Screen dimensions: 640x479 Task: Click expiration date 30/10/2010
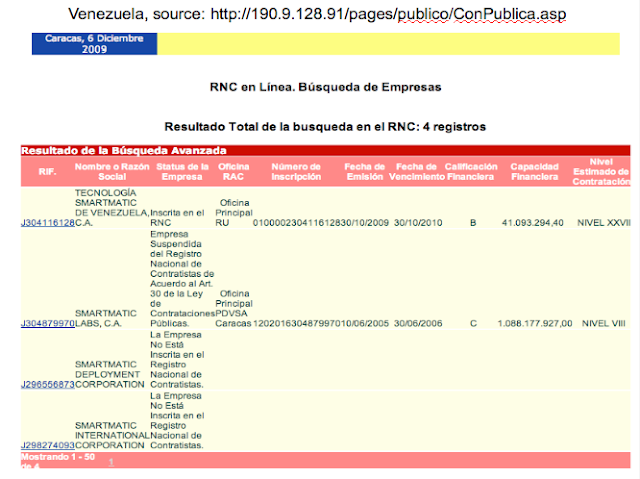click(418, 223)
